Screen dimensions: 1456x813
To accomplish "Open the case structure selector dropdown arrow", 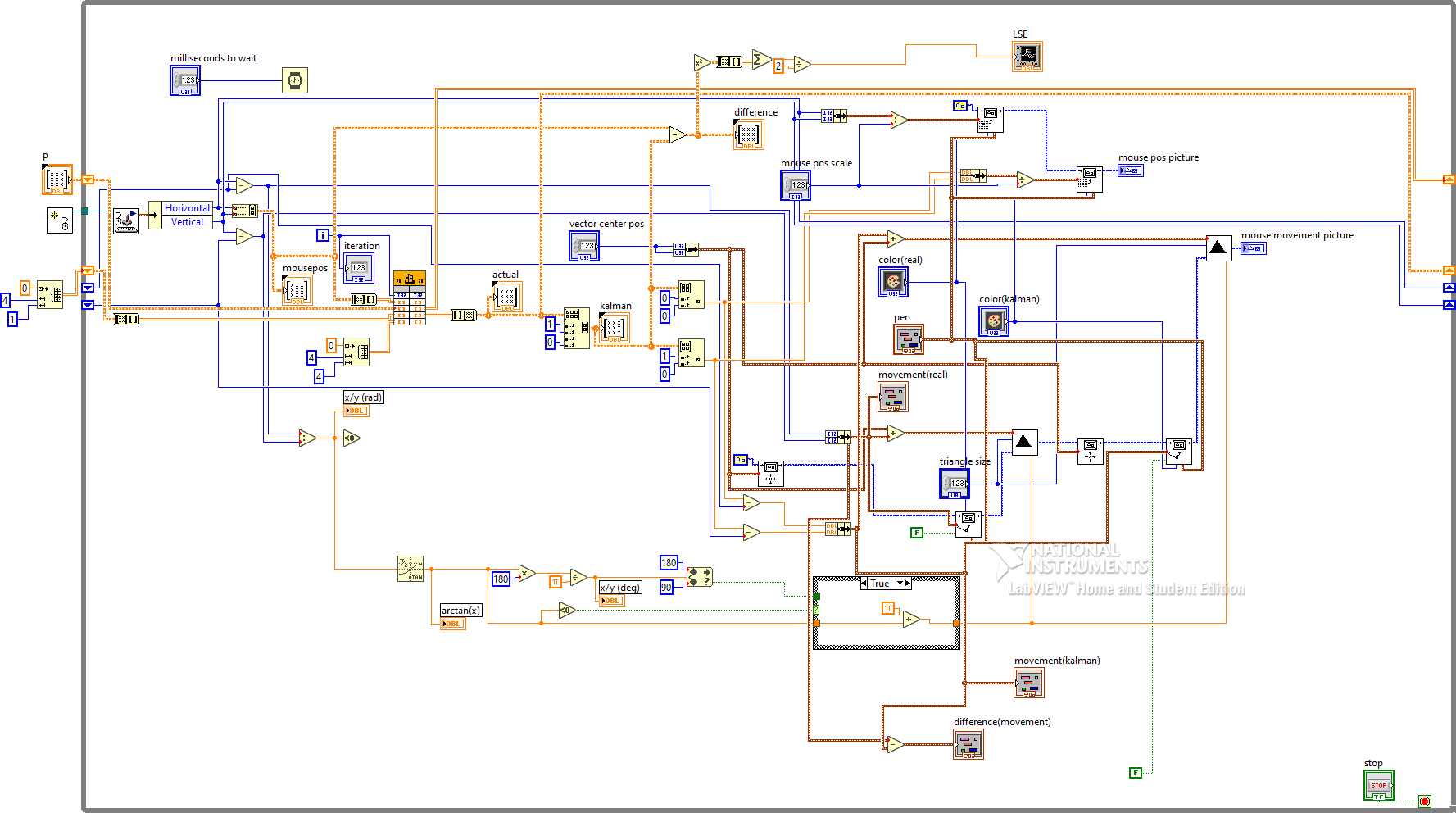I will pos(900,584).
